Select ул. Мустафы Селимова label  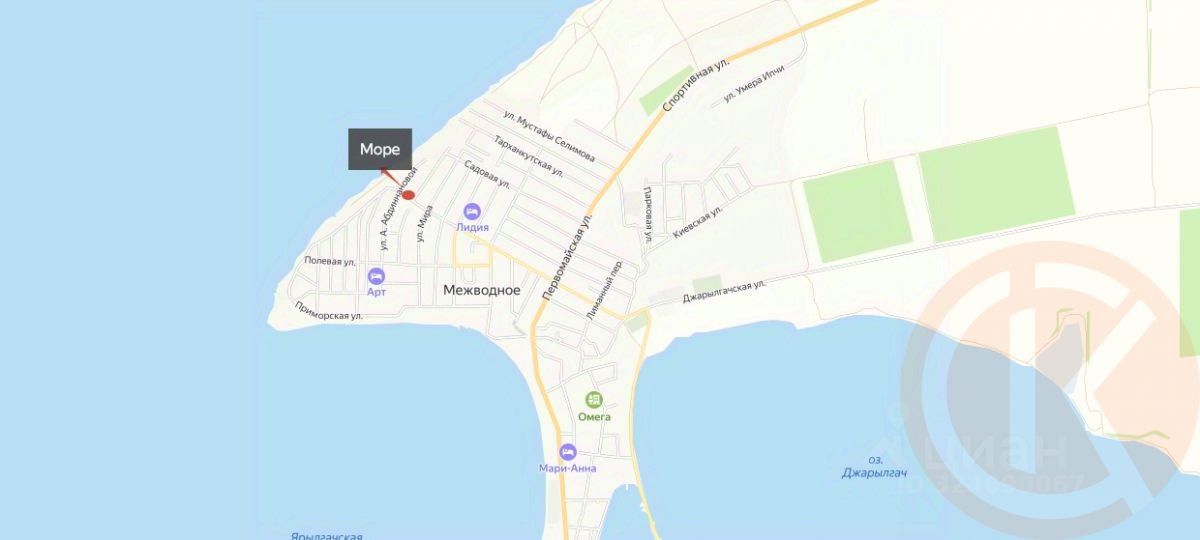coord(550,138)
